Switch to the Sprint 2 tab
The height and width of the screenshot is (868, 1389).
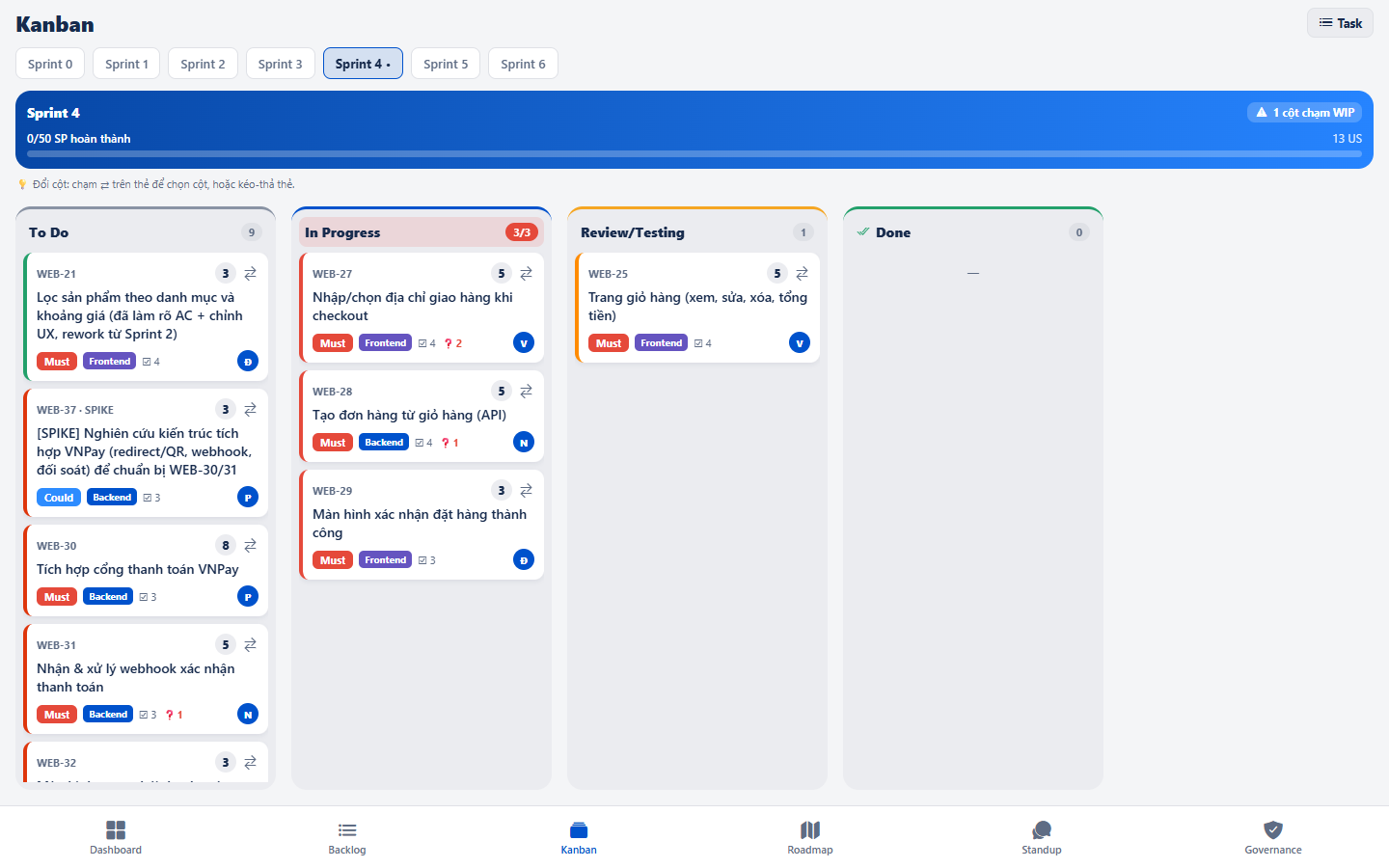point(203,64)
